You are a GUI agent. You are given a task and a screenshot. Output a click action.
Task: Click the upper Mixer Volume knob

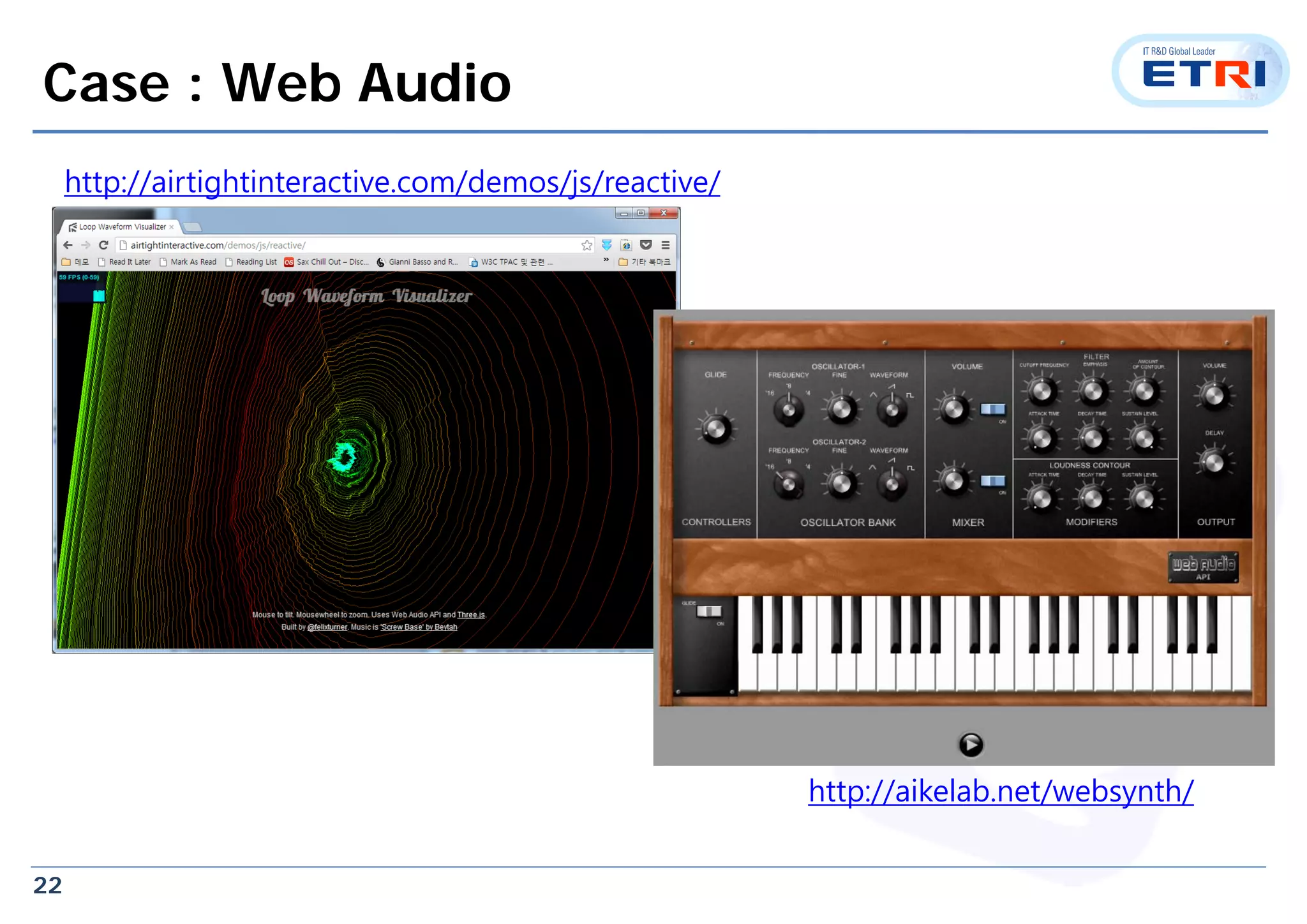tap(953, 408)
